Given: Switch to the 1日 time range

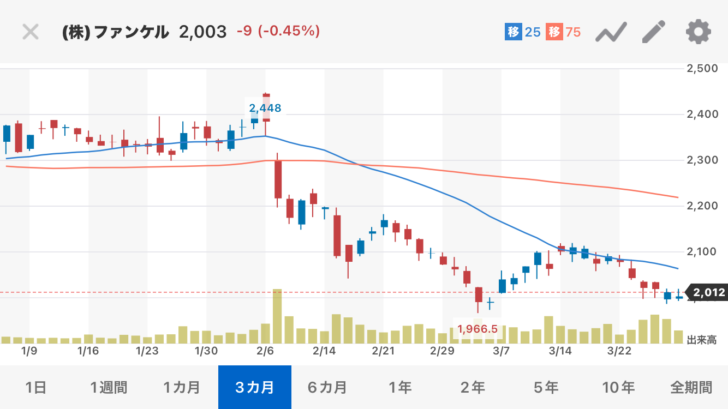Looking at the screenshot, I should pos(35,387).
